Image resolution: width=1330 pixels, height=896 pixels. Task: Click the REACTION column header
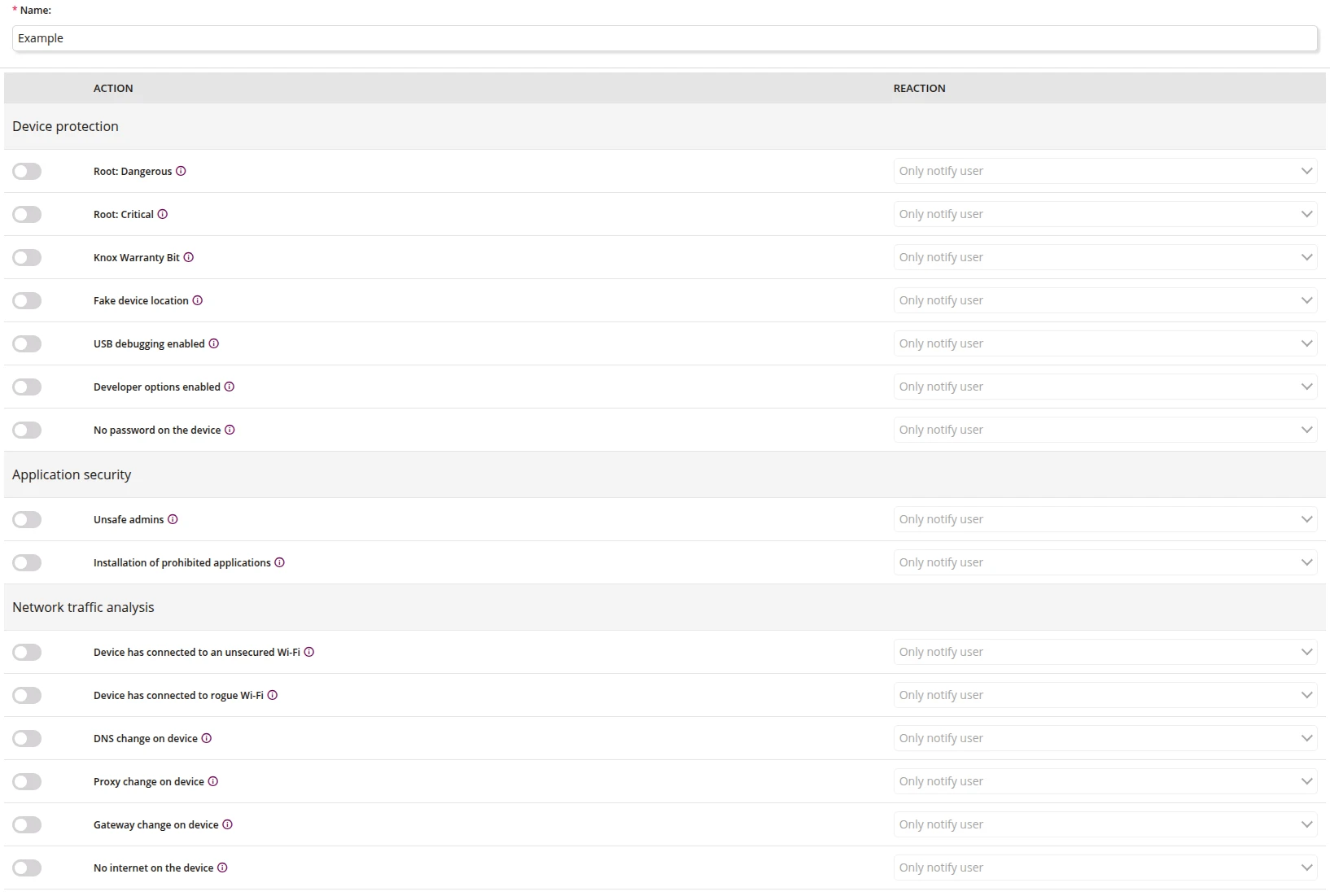tap(920, 88)
